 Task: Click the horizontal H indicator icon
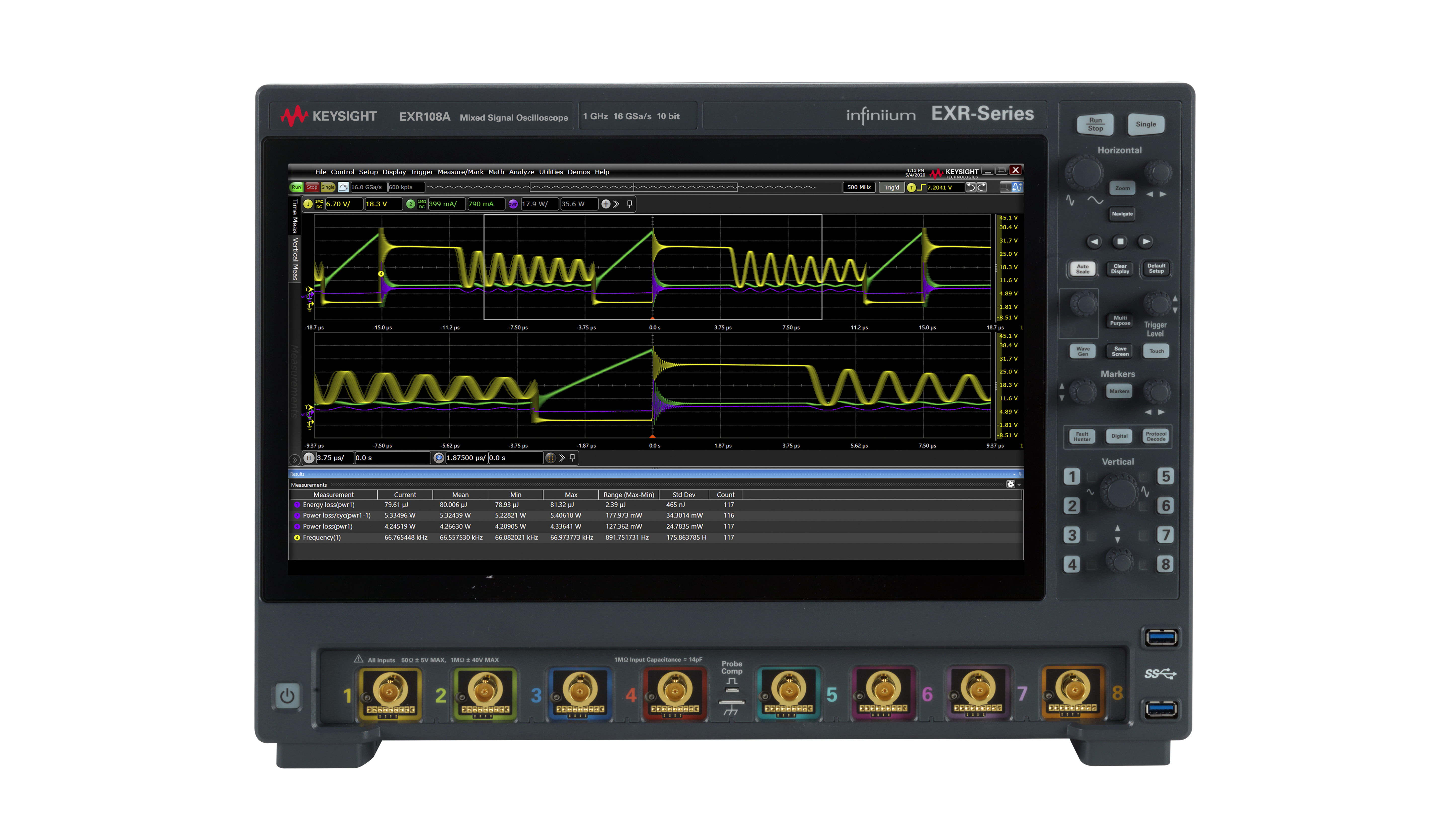point(309,458)
